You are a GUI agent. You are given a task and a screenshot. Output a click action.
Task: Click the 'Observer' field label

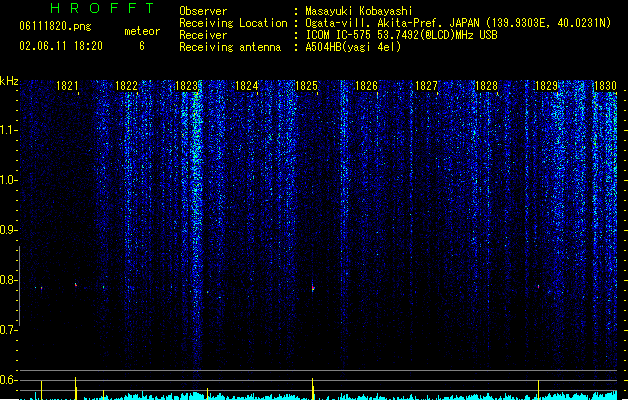pyautogui.click(x=203, y=11)
